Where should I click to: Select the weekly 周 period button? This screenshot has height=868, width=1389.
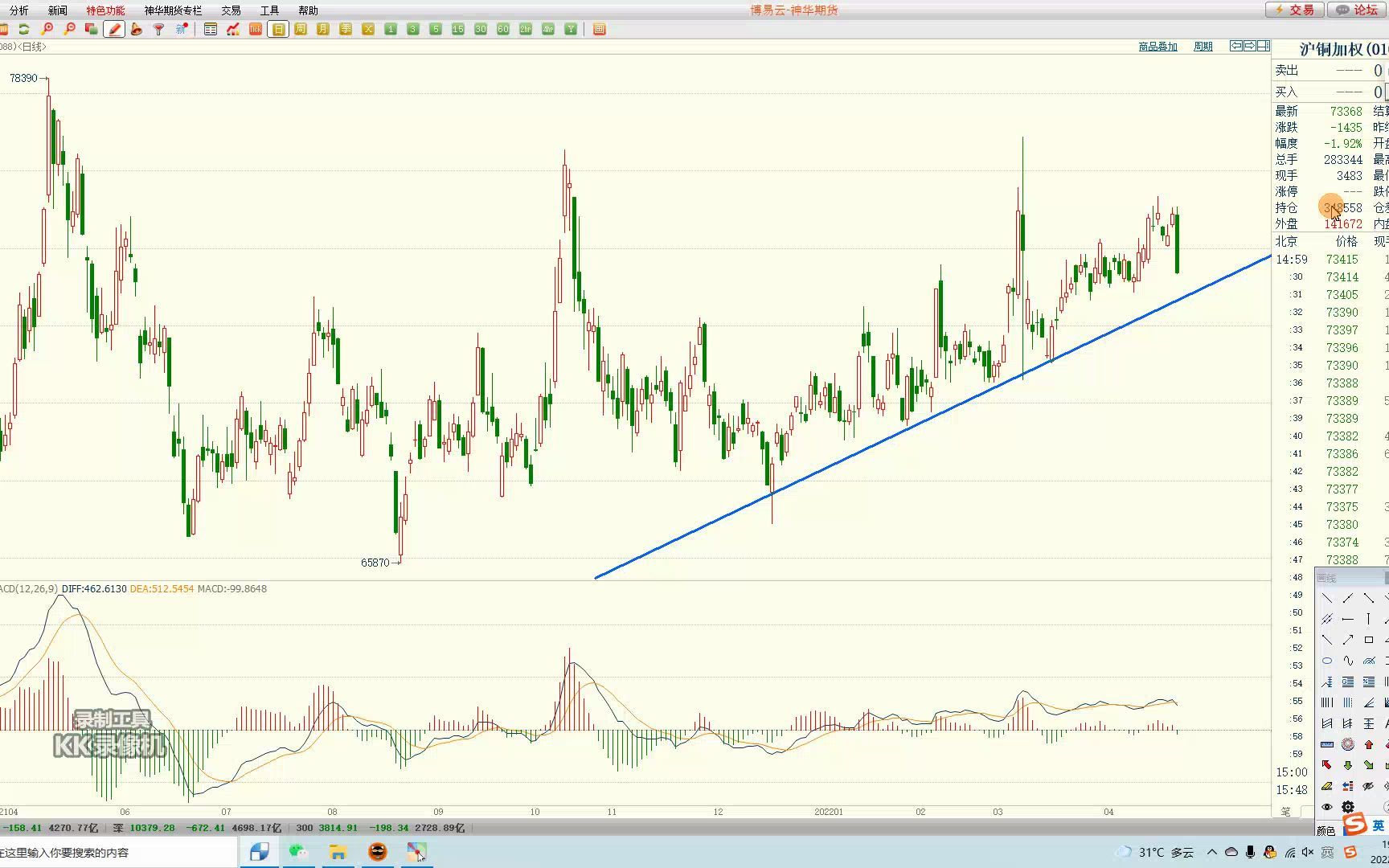[x=301, y=29]
